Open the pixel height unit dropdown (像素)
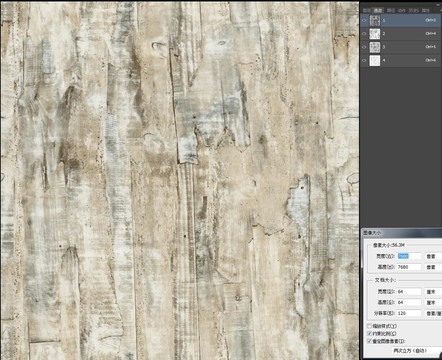Image resolution: width=442 pixels, height=360 pixels. click(433, 267)
